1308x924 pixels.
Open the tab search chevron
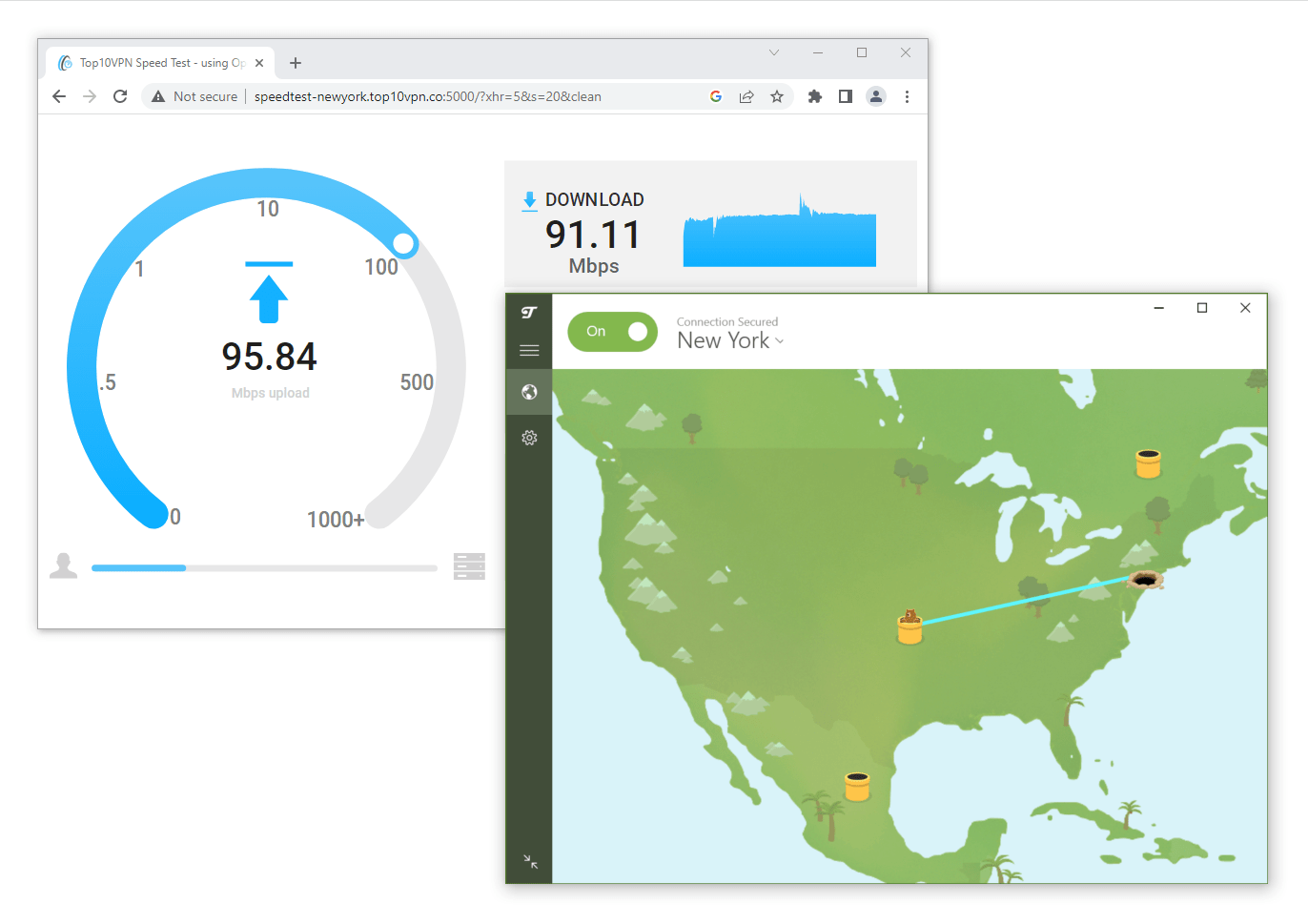coord(773,52)
